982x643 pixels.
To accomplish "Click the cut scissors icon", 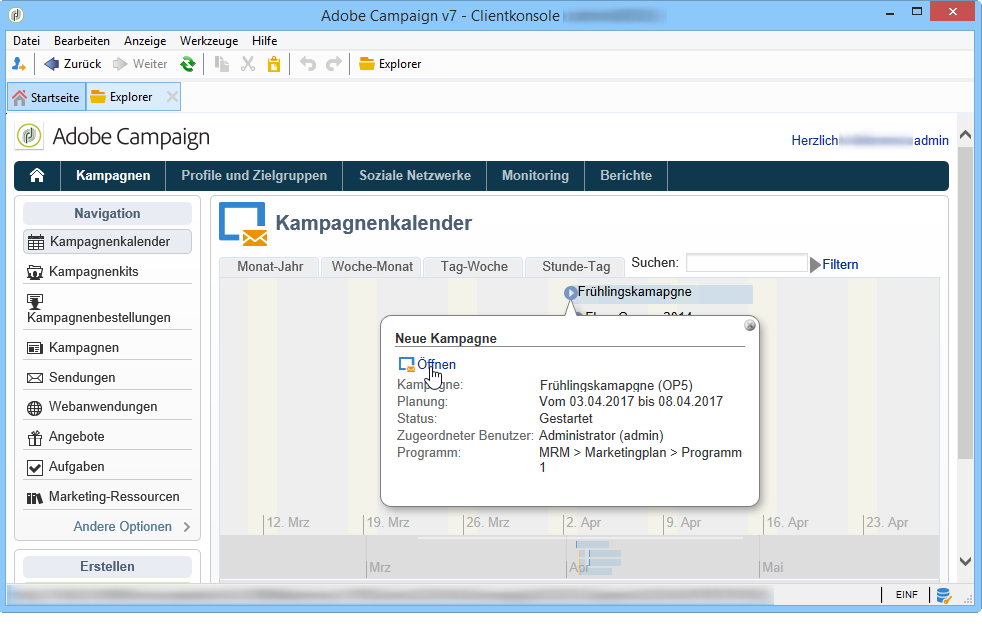I will tap(248, 64).
